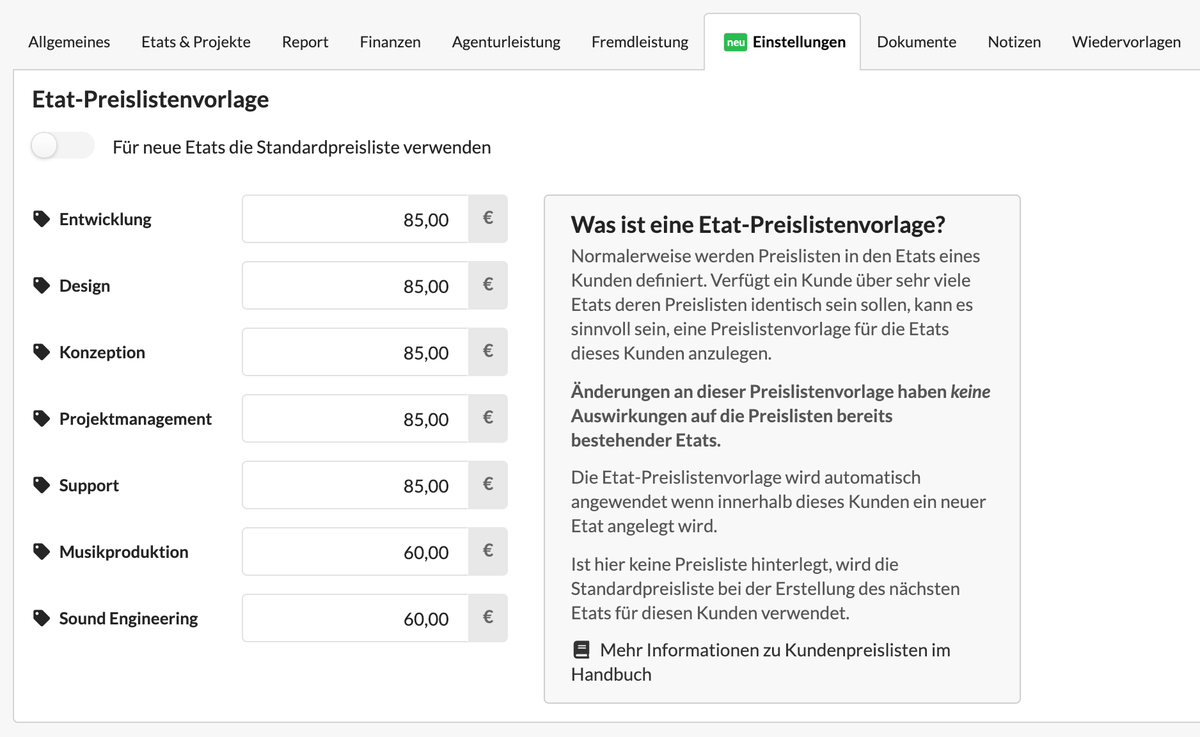Click the tag icon beside Musikproduktion
Screen dimensions: 1200x737
[x=41, y=552]
